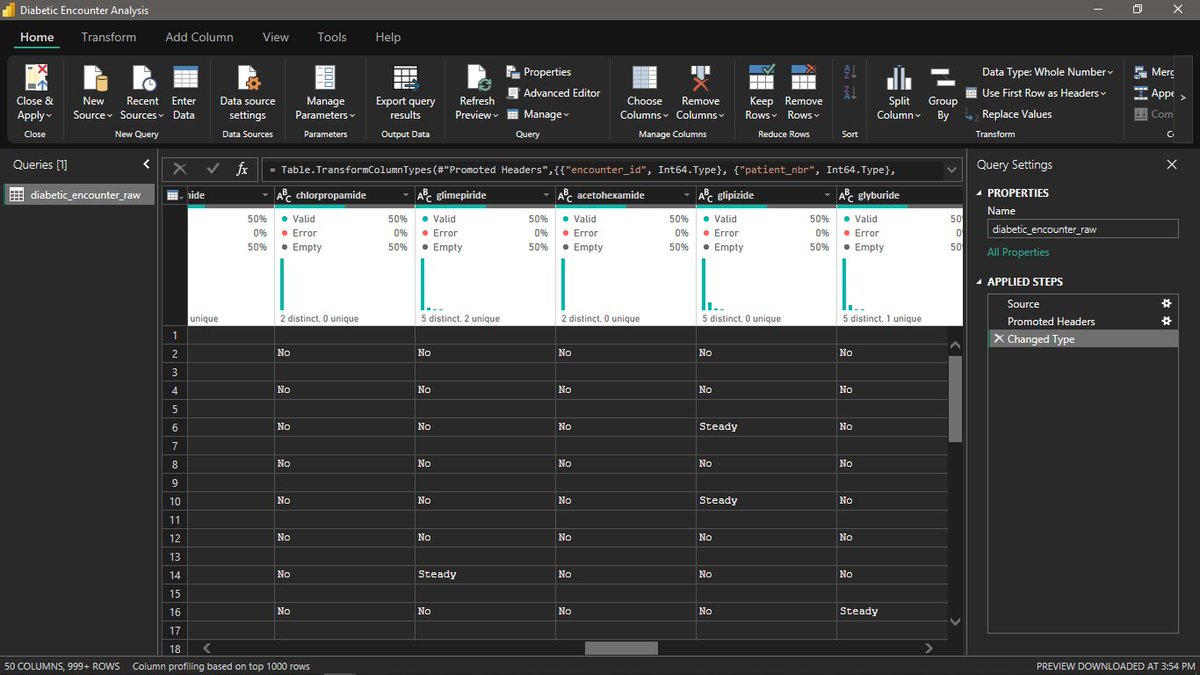Open glipizide column filter dropdown
Viewport: 1200px width, 675px height.
click(826, 195)
